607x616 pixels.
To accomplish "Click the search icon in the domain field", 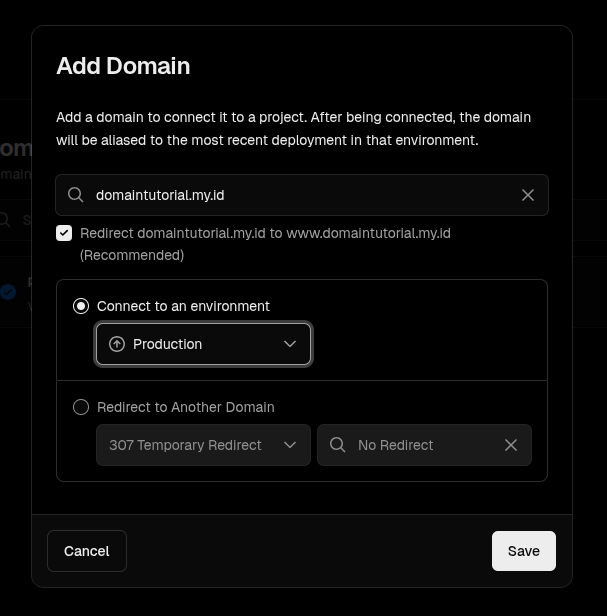I will click(x=76, y=195).
